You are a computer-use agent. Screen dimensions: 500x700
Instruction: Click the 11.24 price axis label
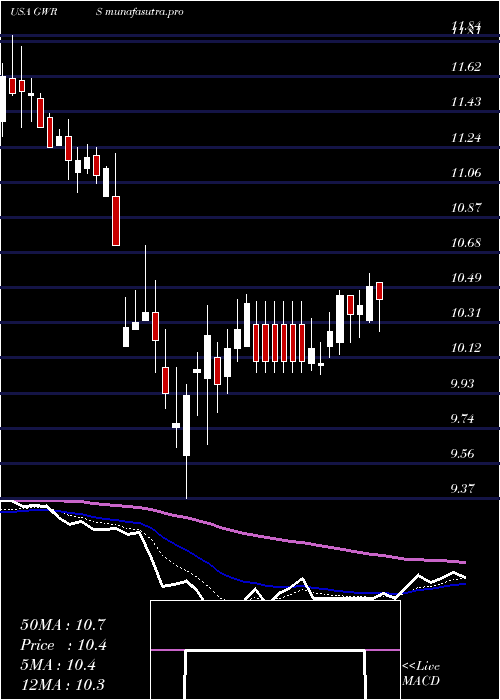tap(466, 138)
